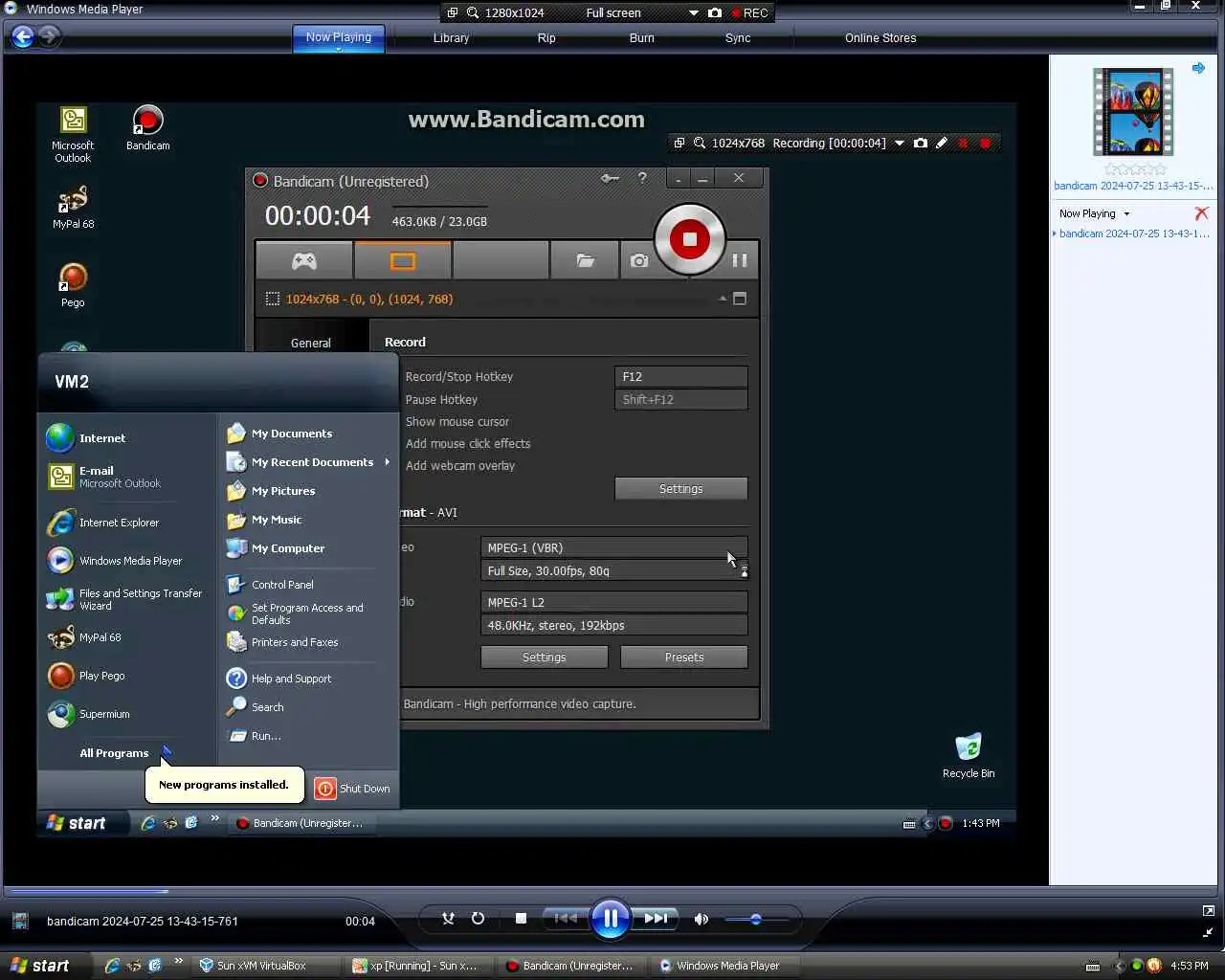Rate the video using the star rating
This screenshot has height=980, width=1225.
pyautogui.click(x=1135, y=168)
